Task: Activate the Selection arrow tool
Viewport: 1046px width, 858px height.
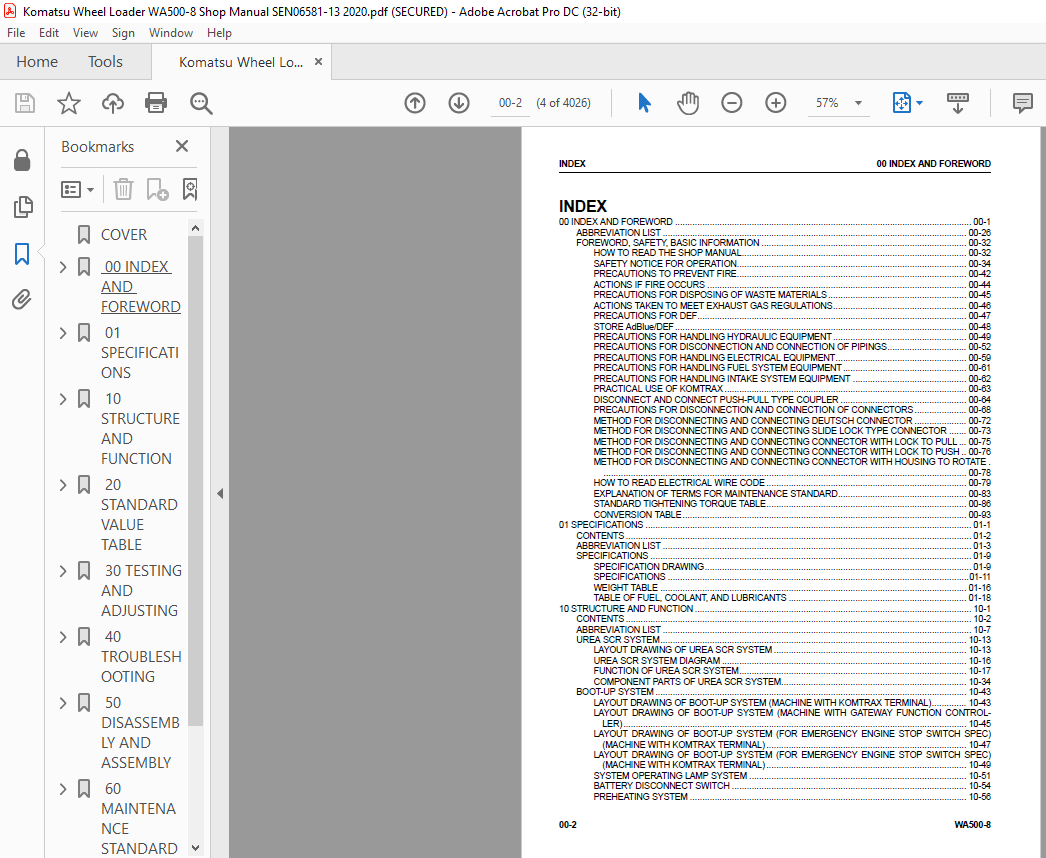Action: [x=644, y=103]
